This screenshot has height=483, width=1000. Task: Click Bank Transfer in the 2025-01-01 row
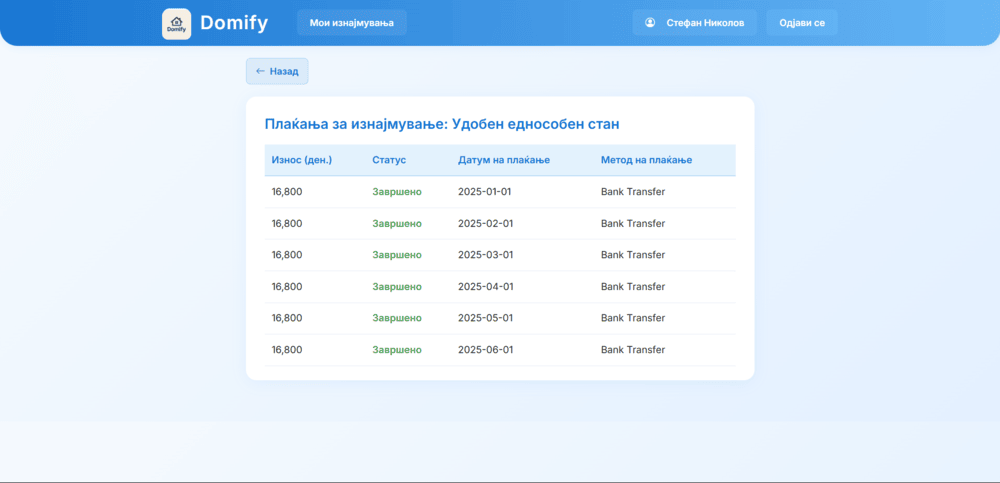click(x=632, y=192)
